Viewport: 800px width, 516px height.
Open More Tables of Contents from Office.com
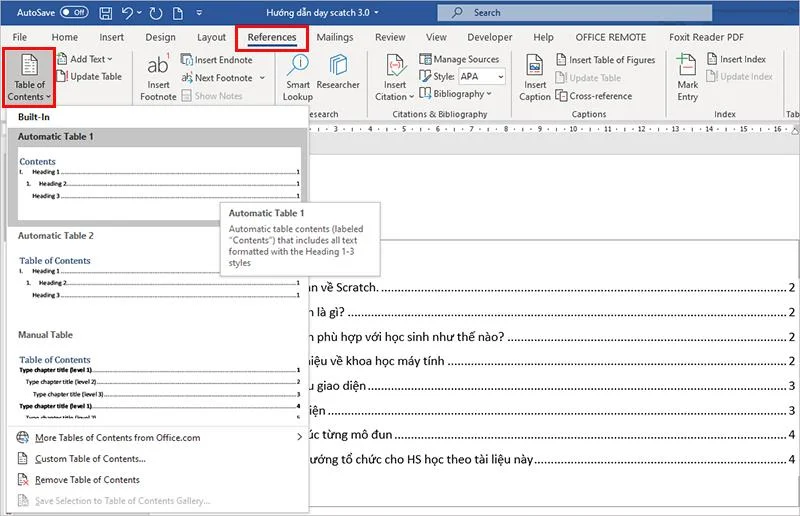tap(158, 437)
